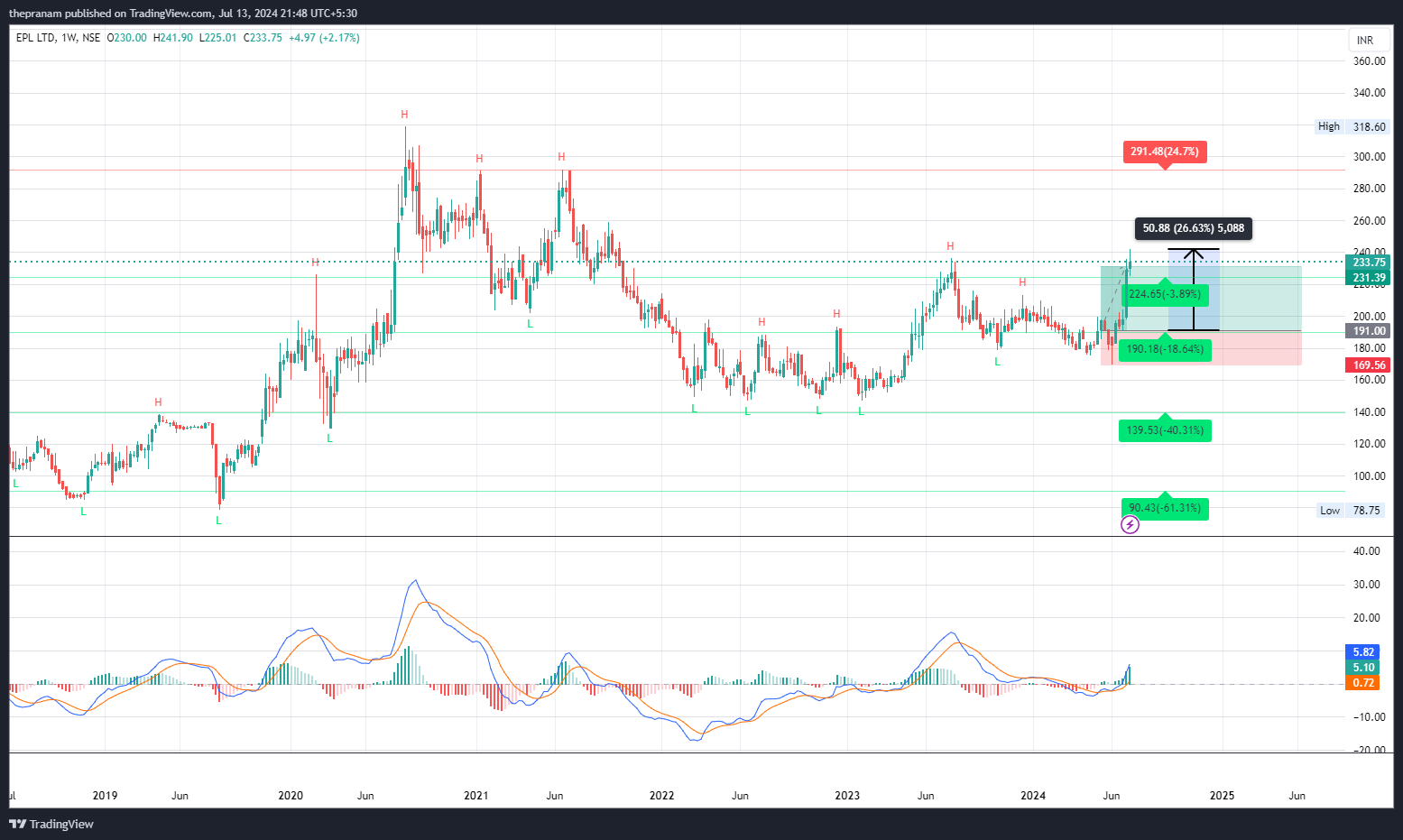The height and width of the screenshot is (840, 1403).
Task: Click the 2024 label on time axis
Action: pos(1033,796)
